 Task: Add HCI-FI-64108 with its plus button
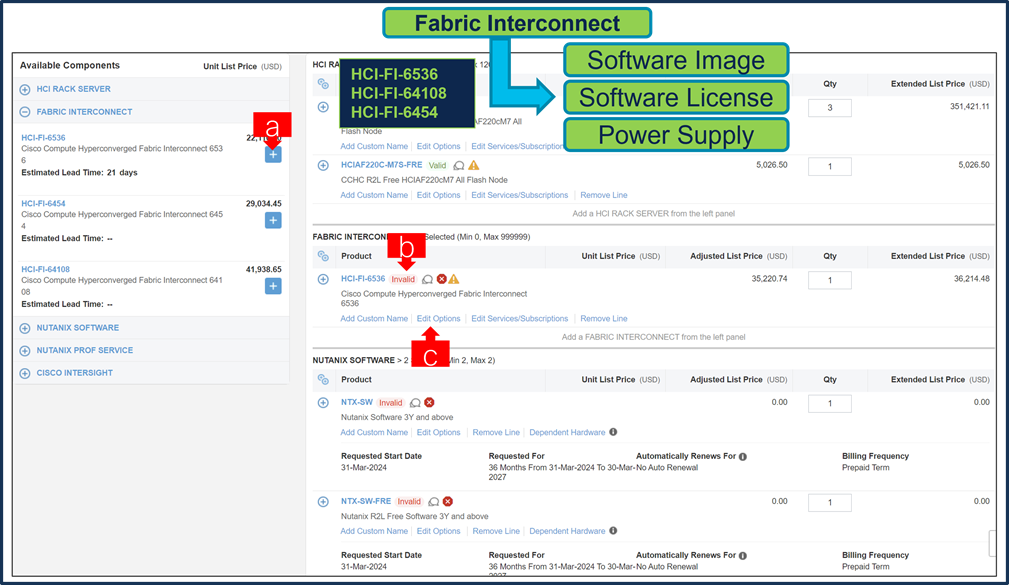pos(273,286)
